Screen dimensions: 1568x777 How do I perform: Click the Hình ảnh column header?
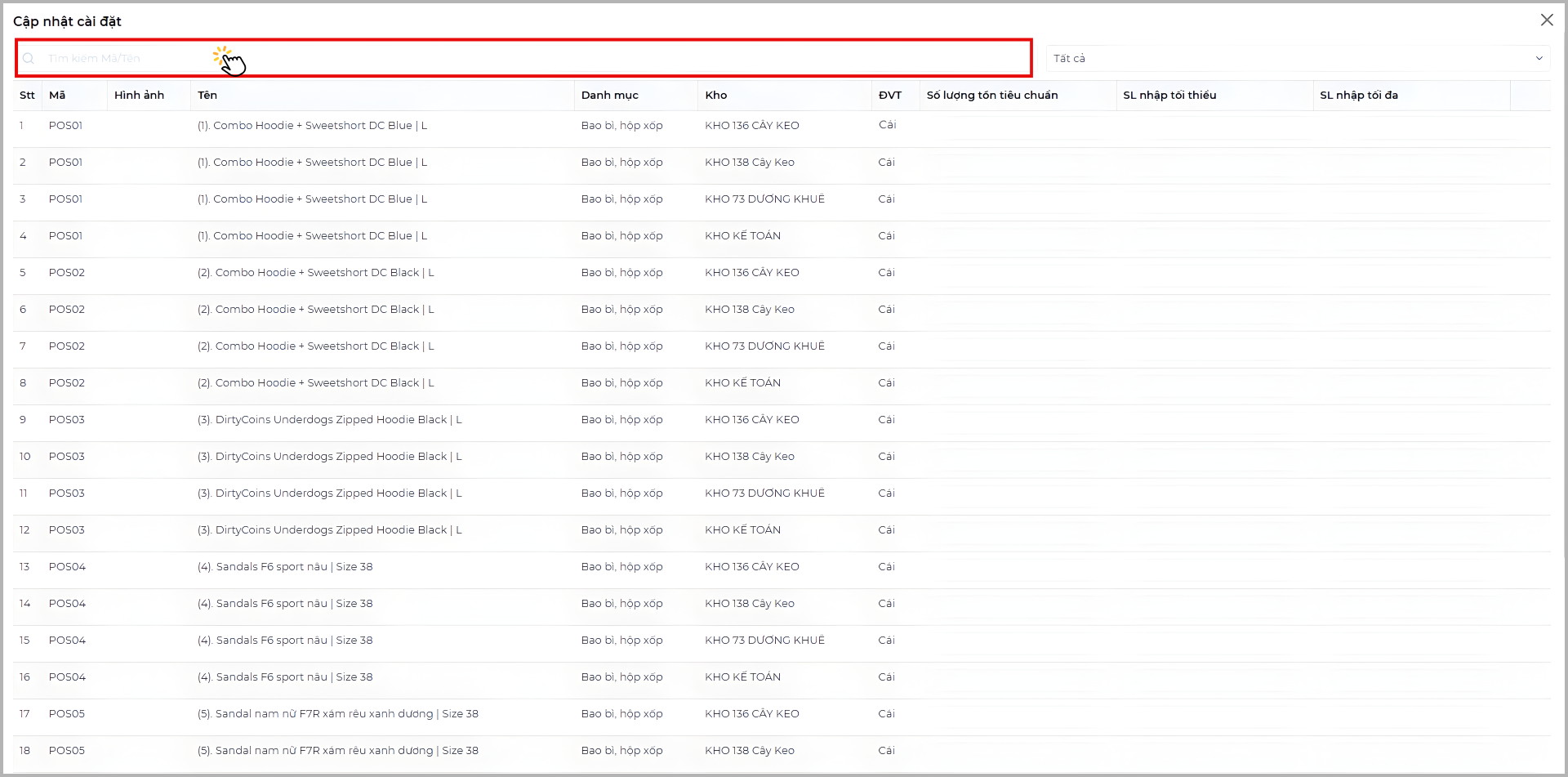pyautogui.click(x=140, y=96)
